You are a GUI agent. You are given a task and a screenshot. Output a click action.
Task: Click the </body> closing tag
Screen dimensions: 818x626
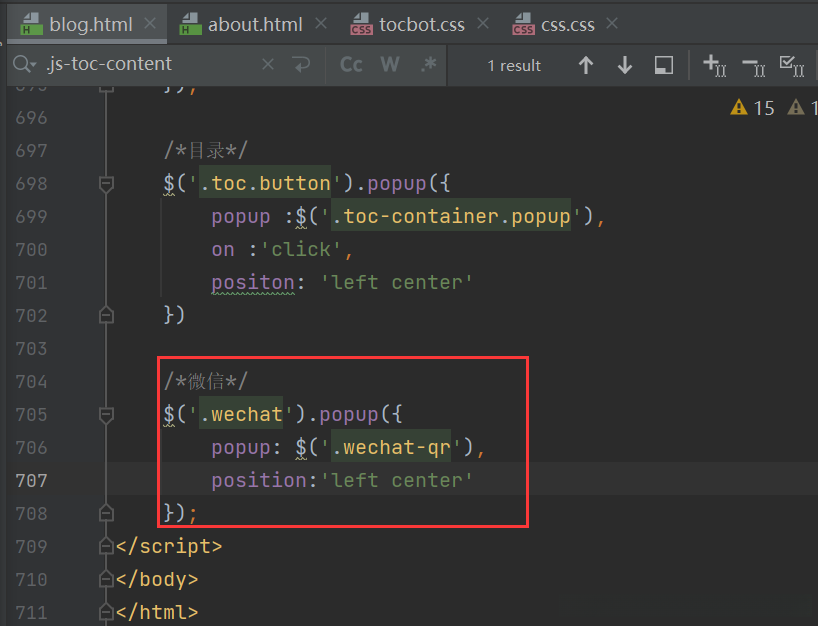tap(157, 579)
